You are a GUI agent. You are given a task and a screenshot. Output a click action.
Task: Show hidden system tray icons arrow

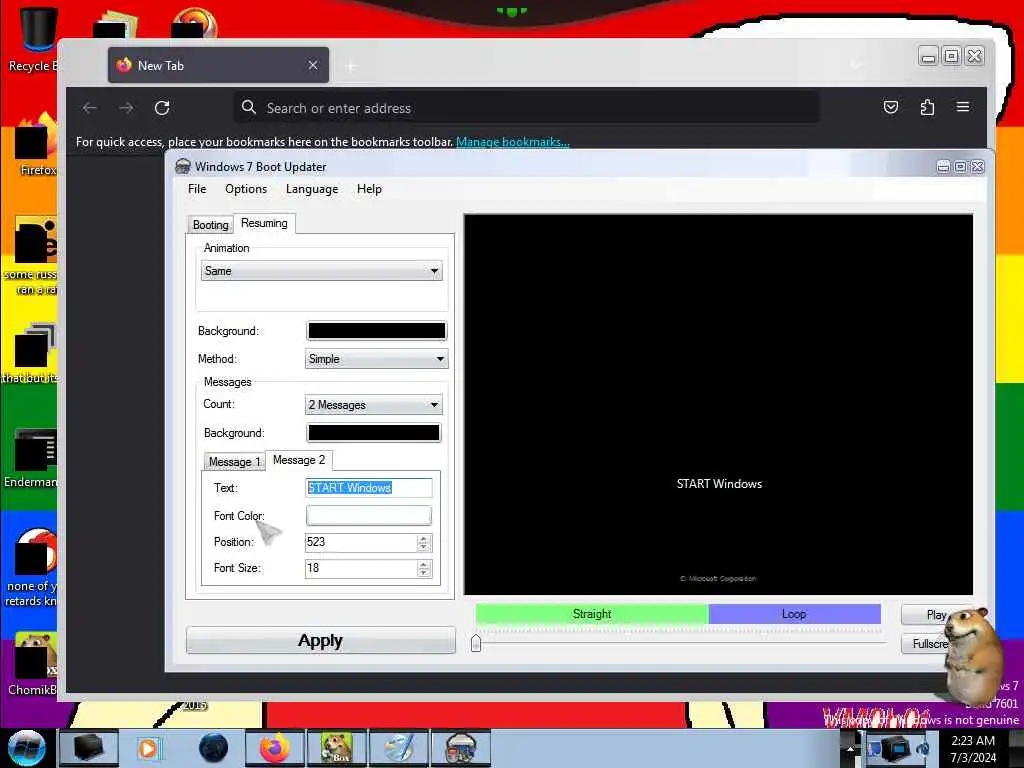[850, 748]
